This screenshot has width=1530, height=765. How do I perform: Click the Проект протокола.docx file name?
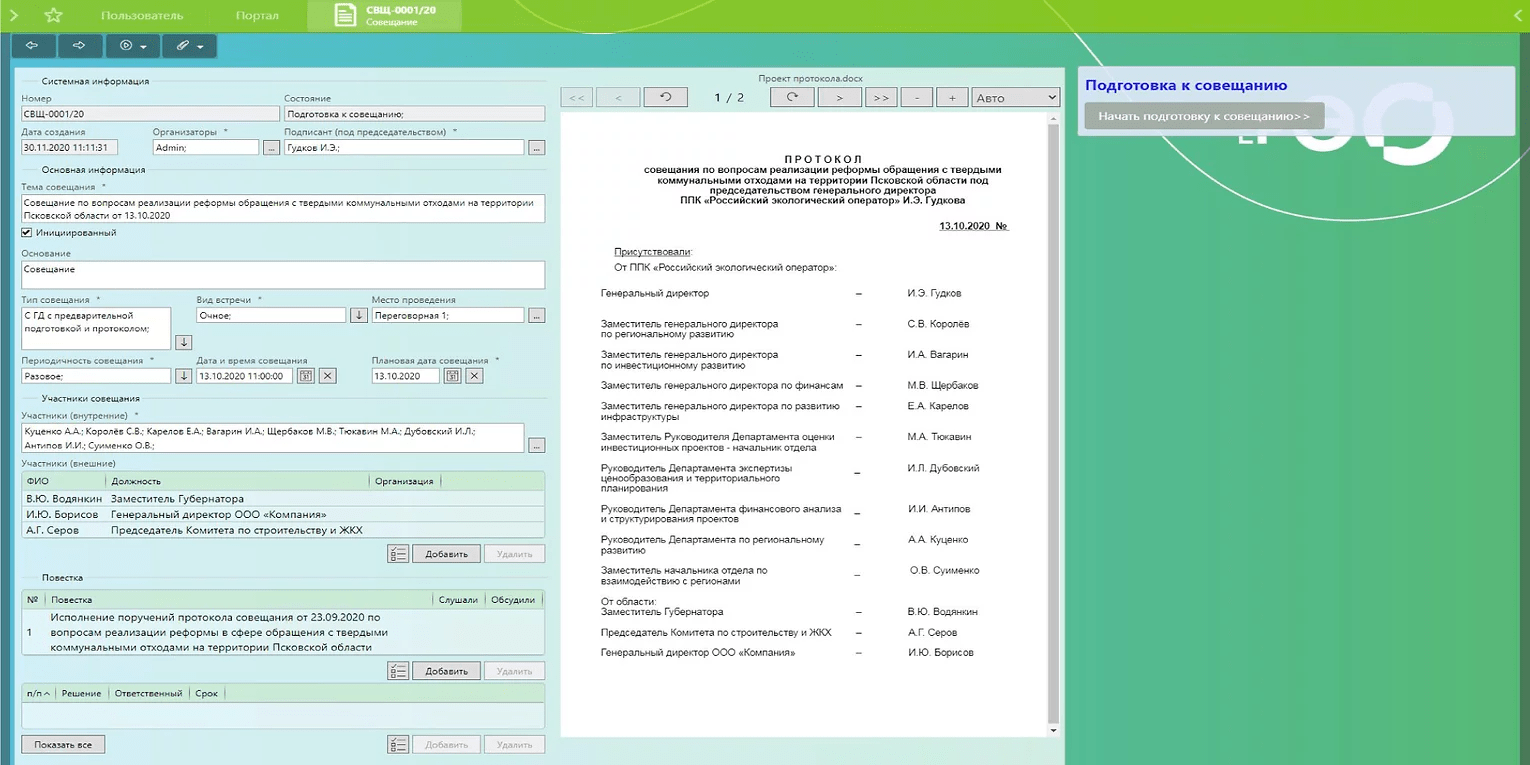point(810,78)
